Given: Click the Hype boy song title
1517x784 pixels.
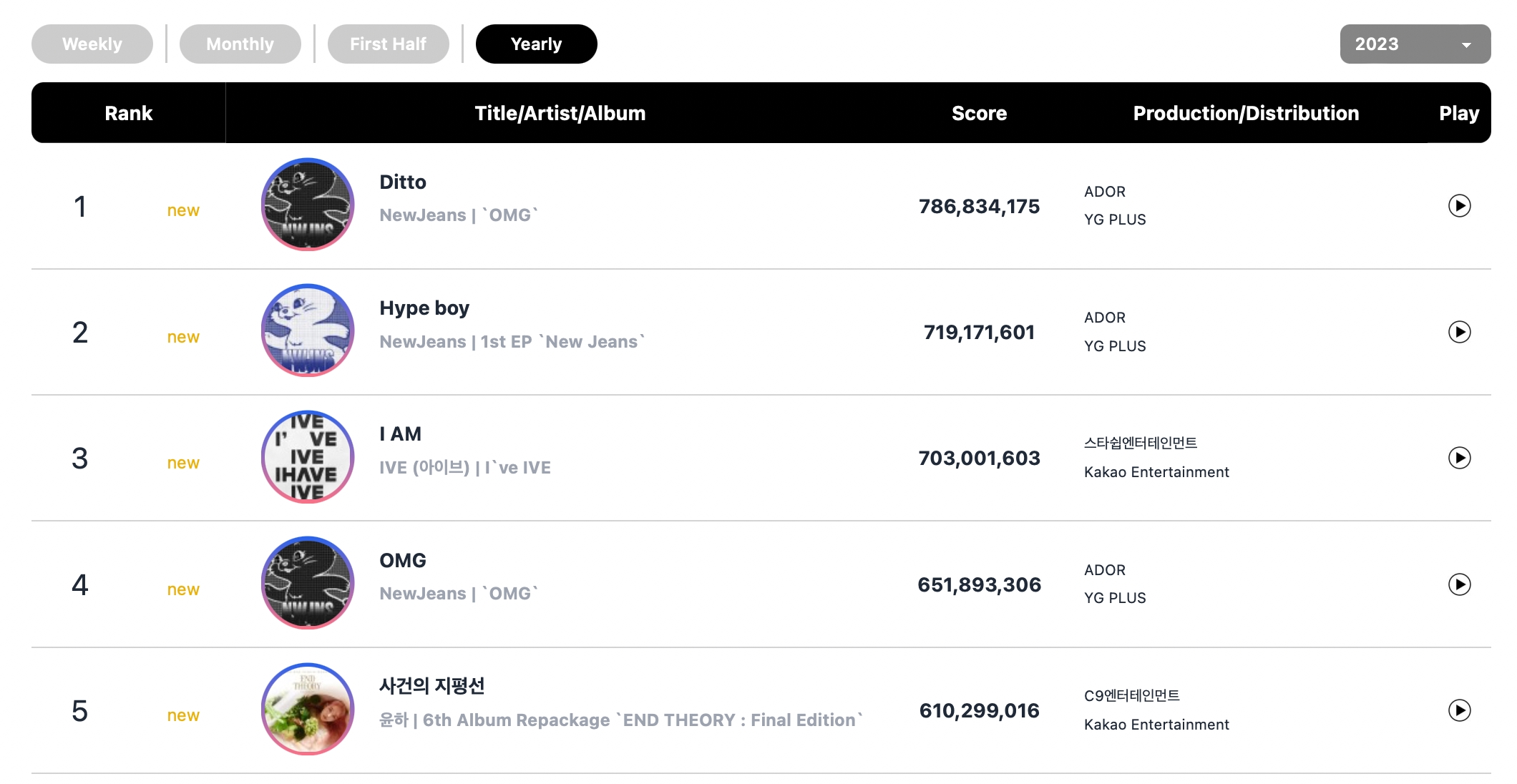Looking at the screenshot, I should point(424,308).
